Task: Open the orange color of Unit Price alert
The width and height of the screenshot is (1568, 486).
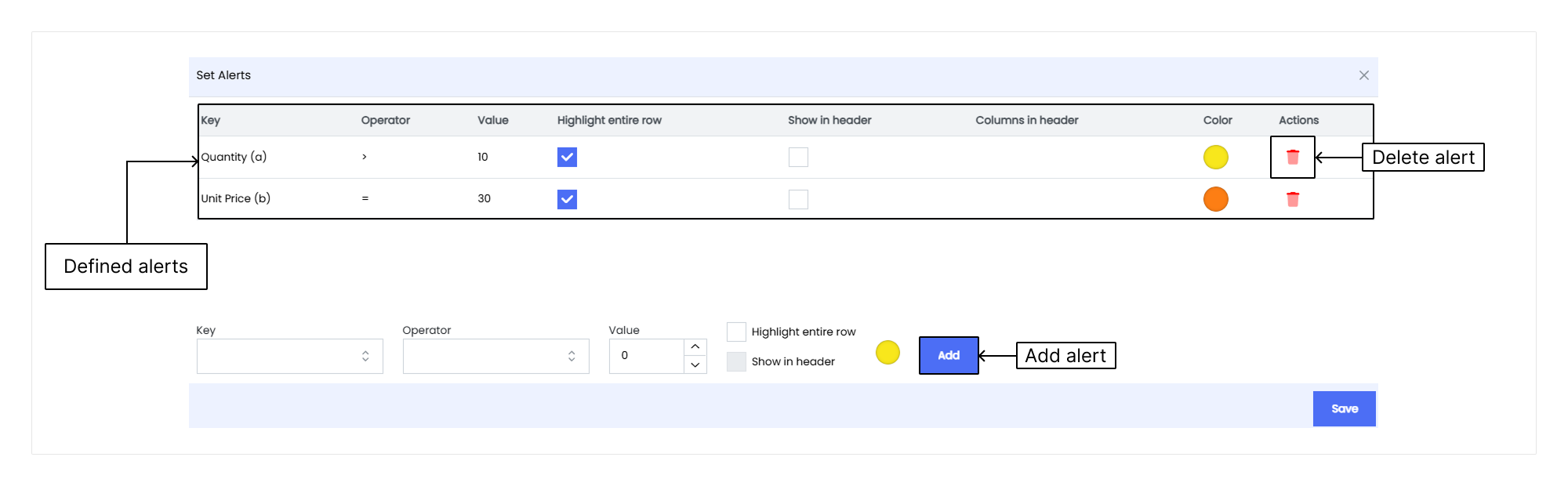Action: [x=1216, y=199]
